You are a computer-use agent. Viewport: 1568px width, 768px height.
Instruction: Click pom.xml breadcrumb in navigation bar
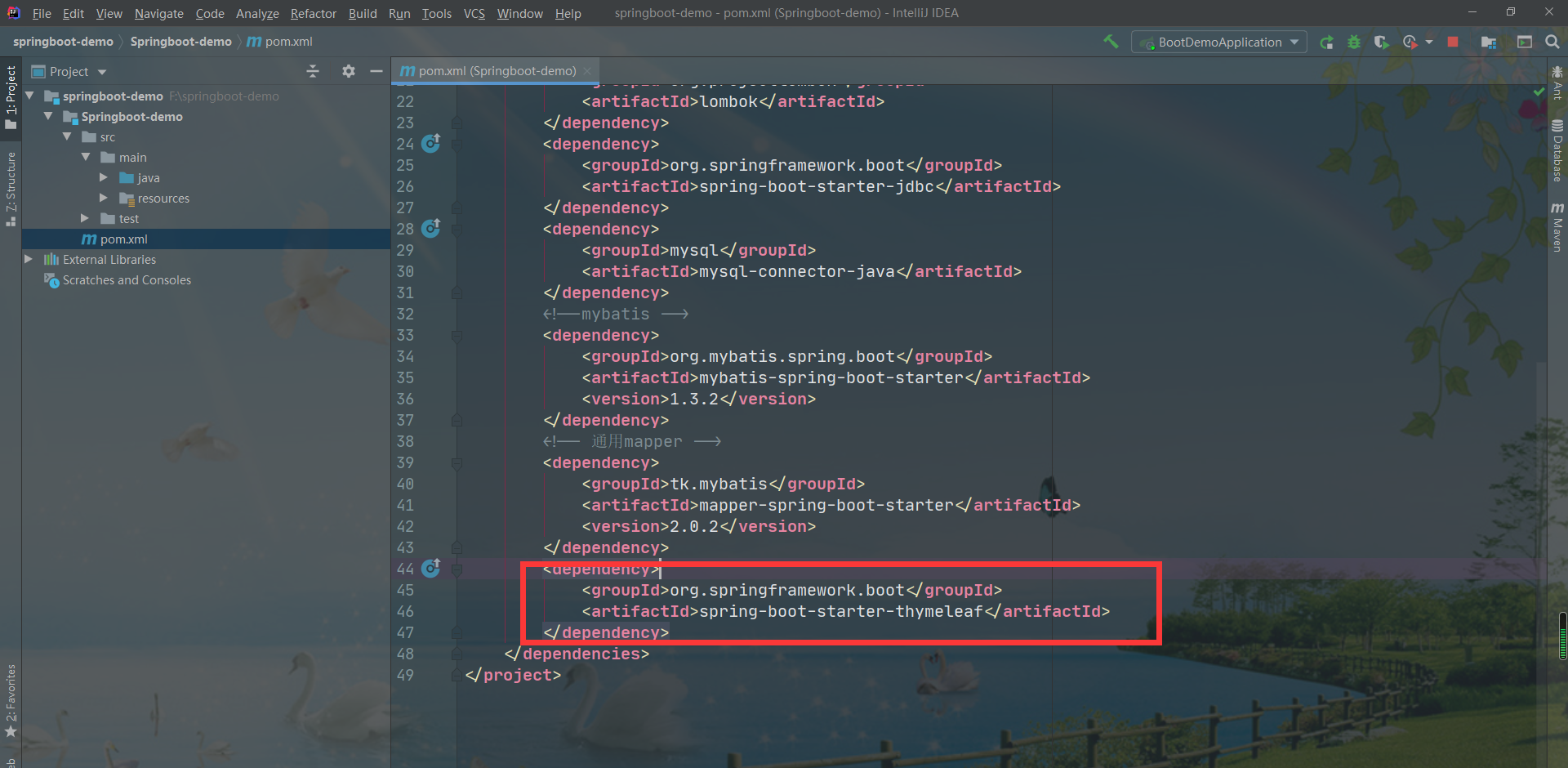279,42
